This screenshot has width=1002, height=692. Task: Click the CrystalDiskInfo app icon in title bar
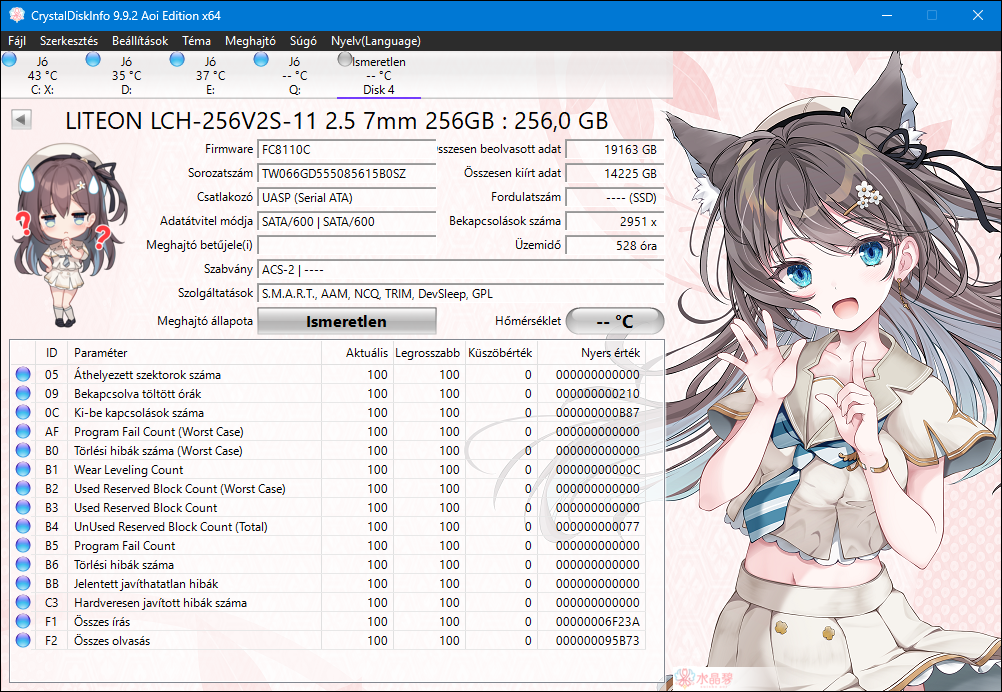point(17,15)
